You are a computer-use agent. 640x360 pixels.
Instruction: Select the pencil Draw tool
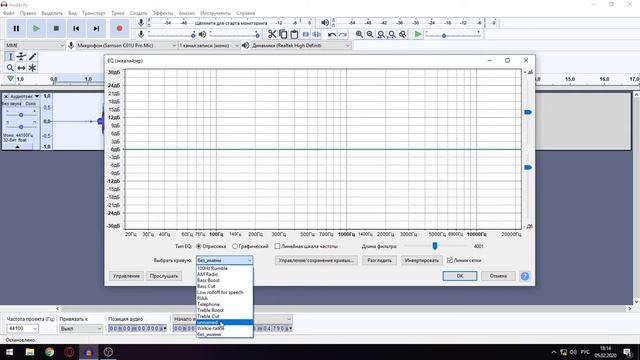point(32,56)
